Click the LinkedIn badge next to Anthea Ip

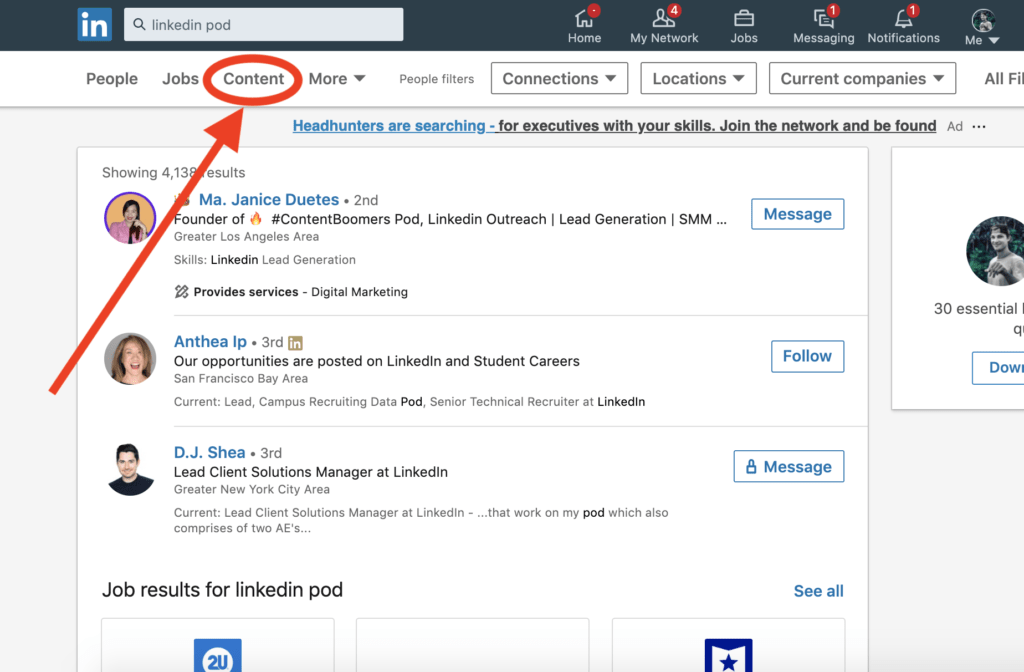coord(295,343)
